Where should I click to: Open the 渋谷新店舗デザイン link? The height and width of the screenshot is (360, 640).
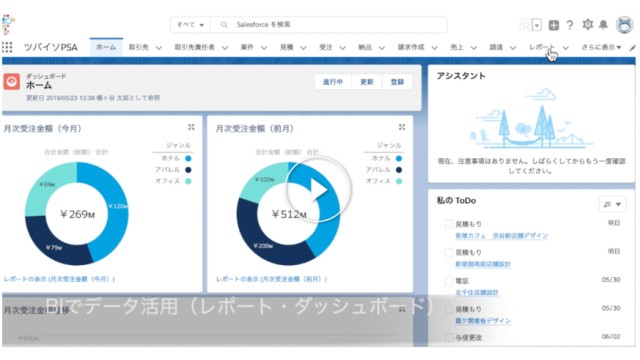pos(502,236)
